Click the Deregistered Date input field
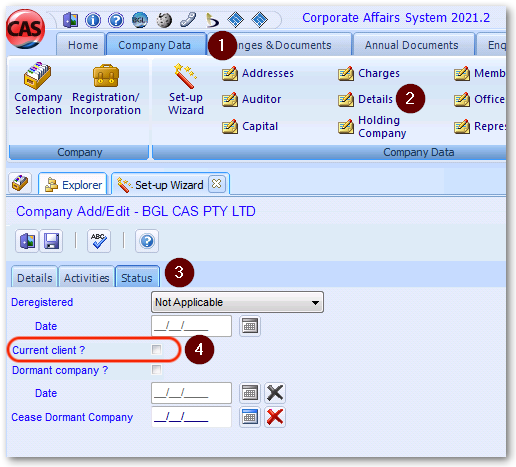This screenshot has width=516, height=467. click(191, 326)
